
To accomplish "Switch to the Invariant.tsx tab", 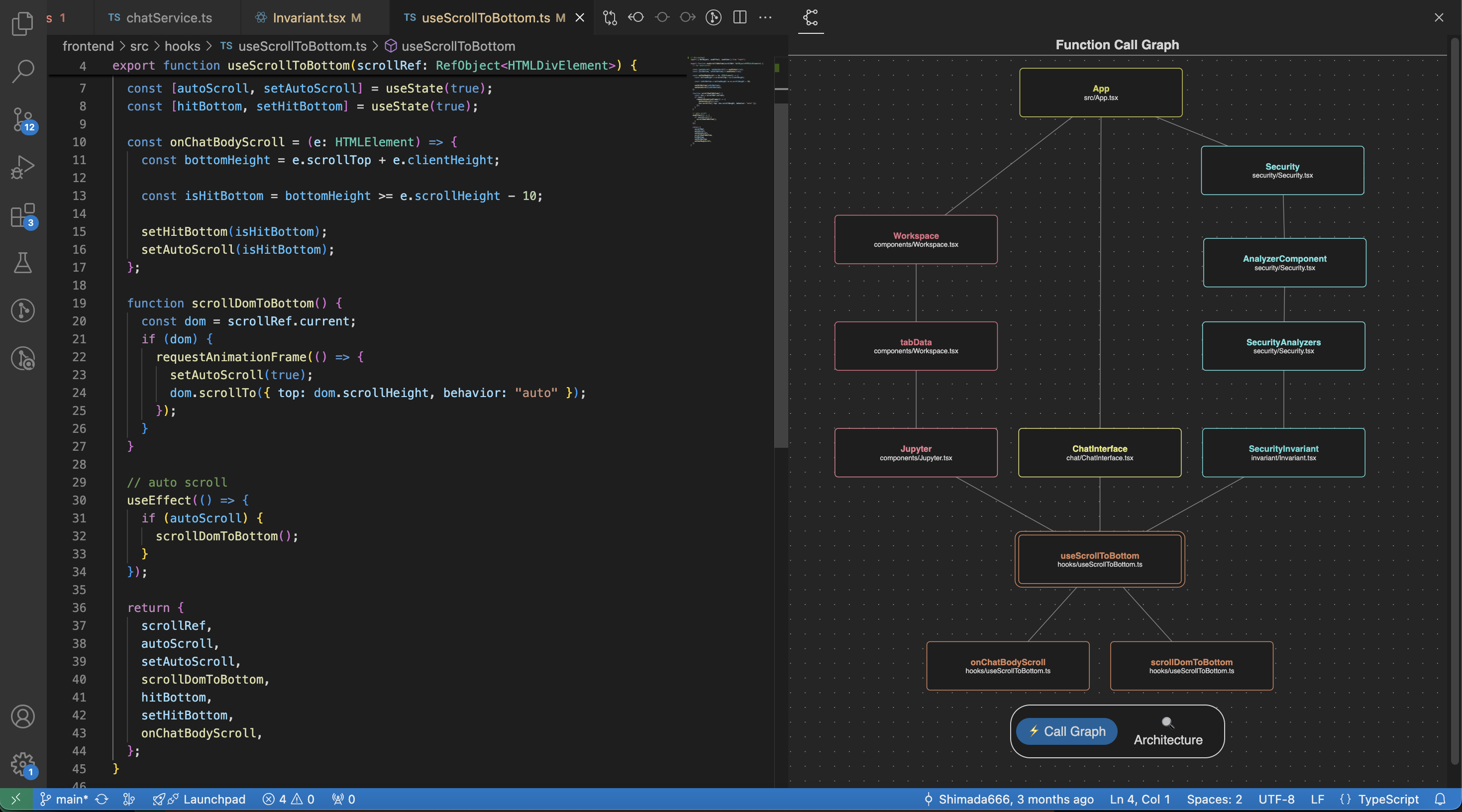I will 309,17.
